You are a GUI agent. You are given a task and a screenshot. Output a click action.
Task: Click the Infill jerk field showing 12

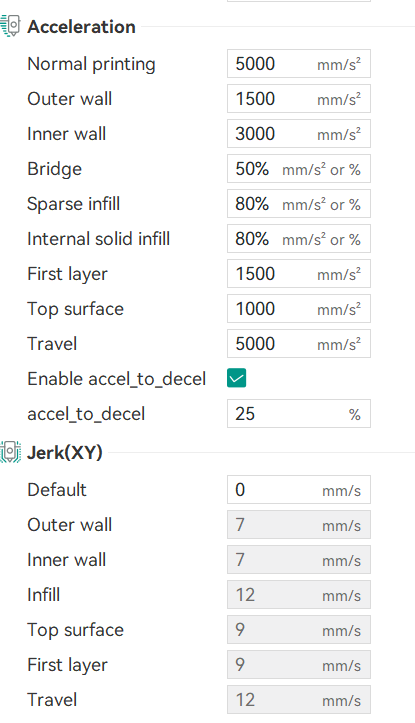tap(299, 595)
